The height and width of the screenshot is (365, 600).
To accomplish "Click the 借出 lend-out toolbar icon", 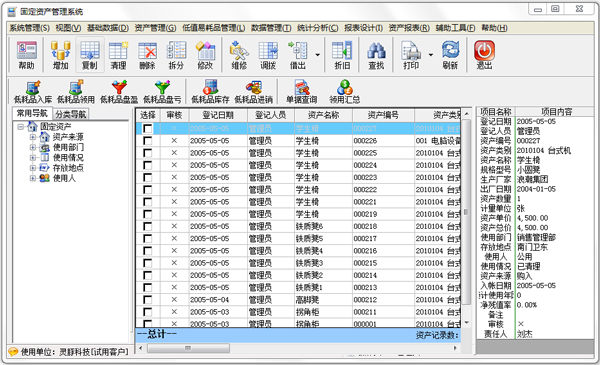I will click(297, 55).
